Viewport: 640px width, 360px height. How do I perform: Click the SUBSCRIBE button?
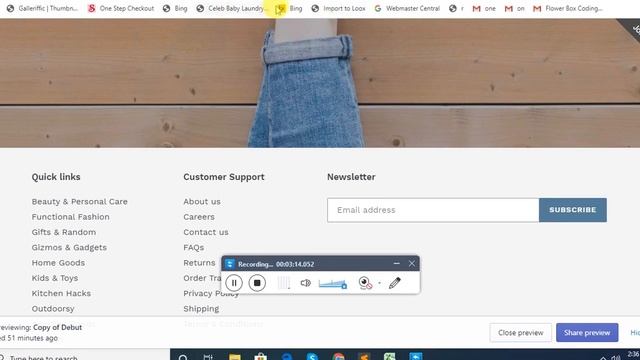point(573,210)
